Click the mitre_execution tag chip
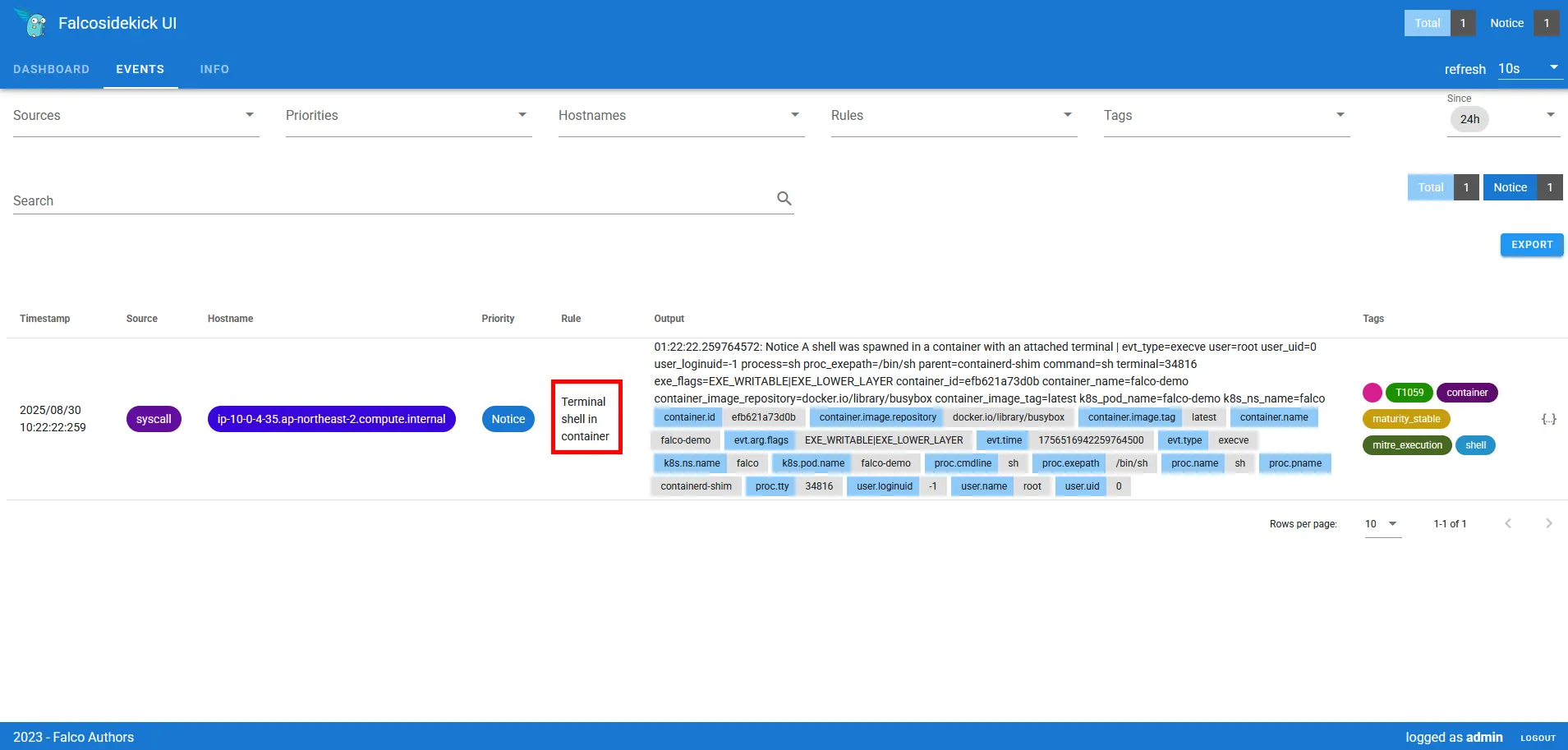Screen dimensions: 1568x750 pyautogui.click(x=1407, y=445)
